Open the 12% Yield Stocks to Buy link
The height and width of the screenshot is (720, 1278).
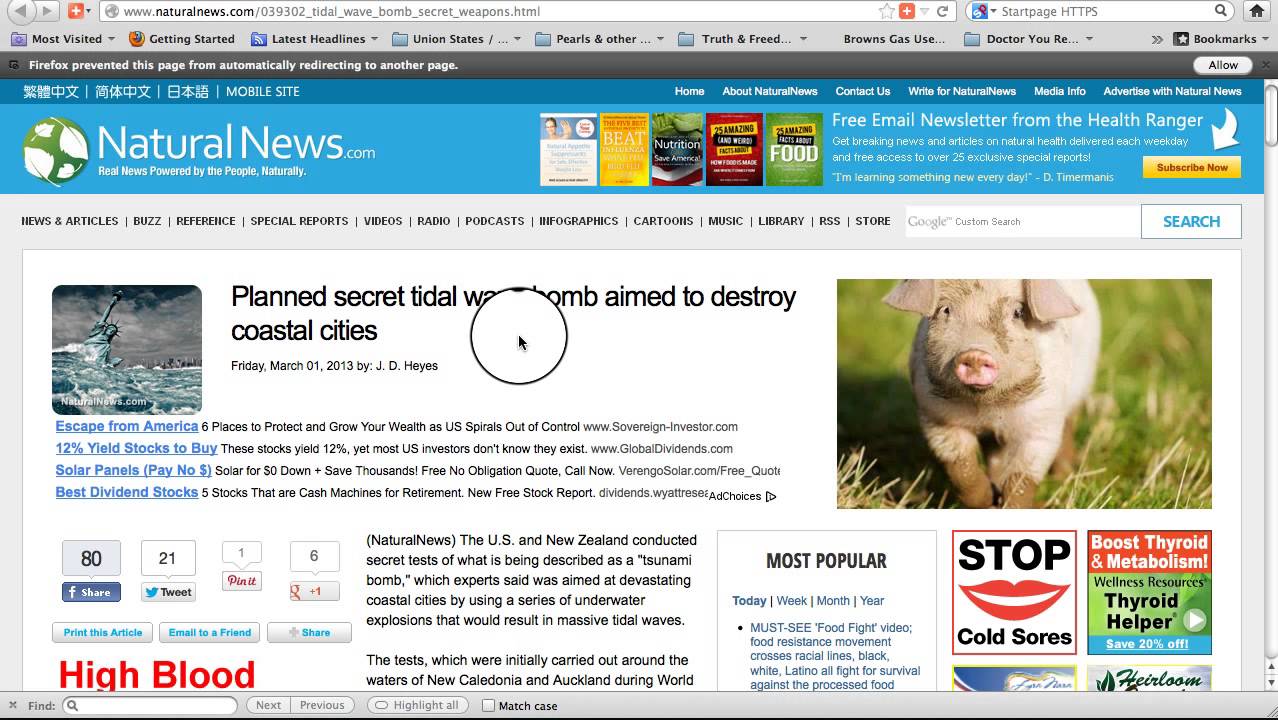[136, 448]
